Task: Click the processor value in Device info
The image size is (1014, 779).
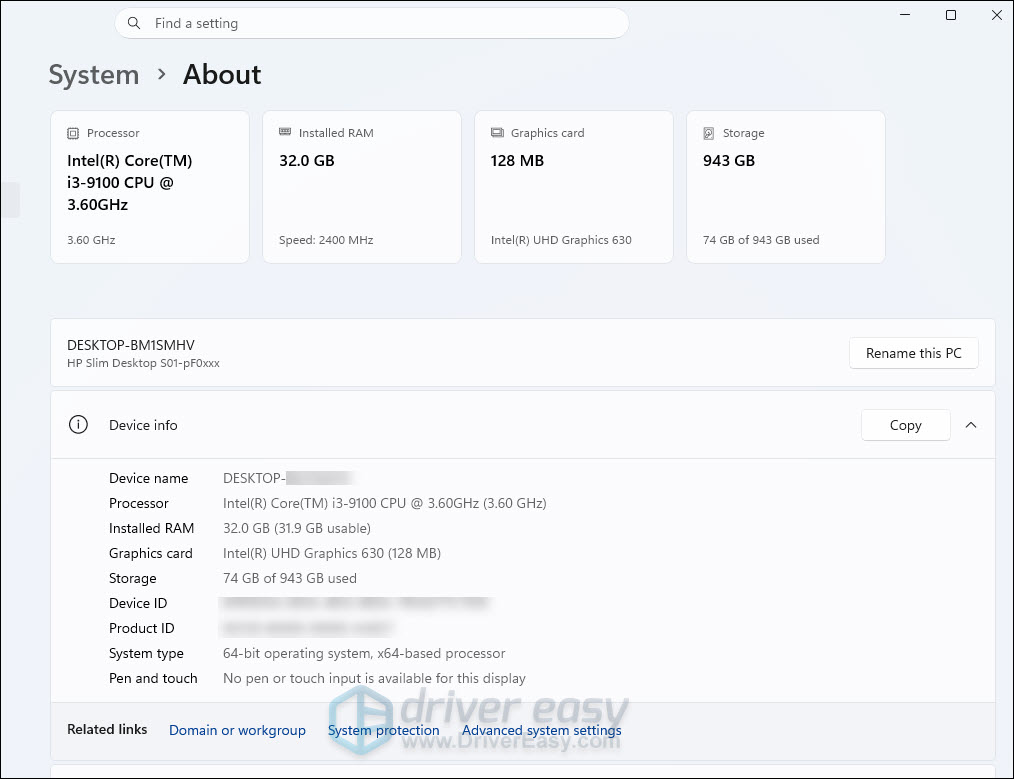Action: coord(385,503)
